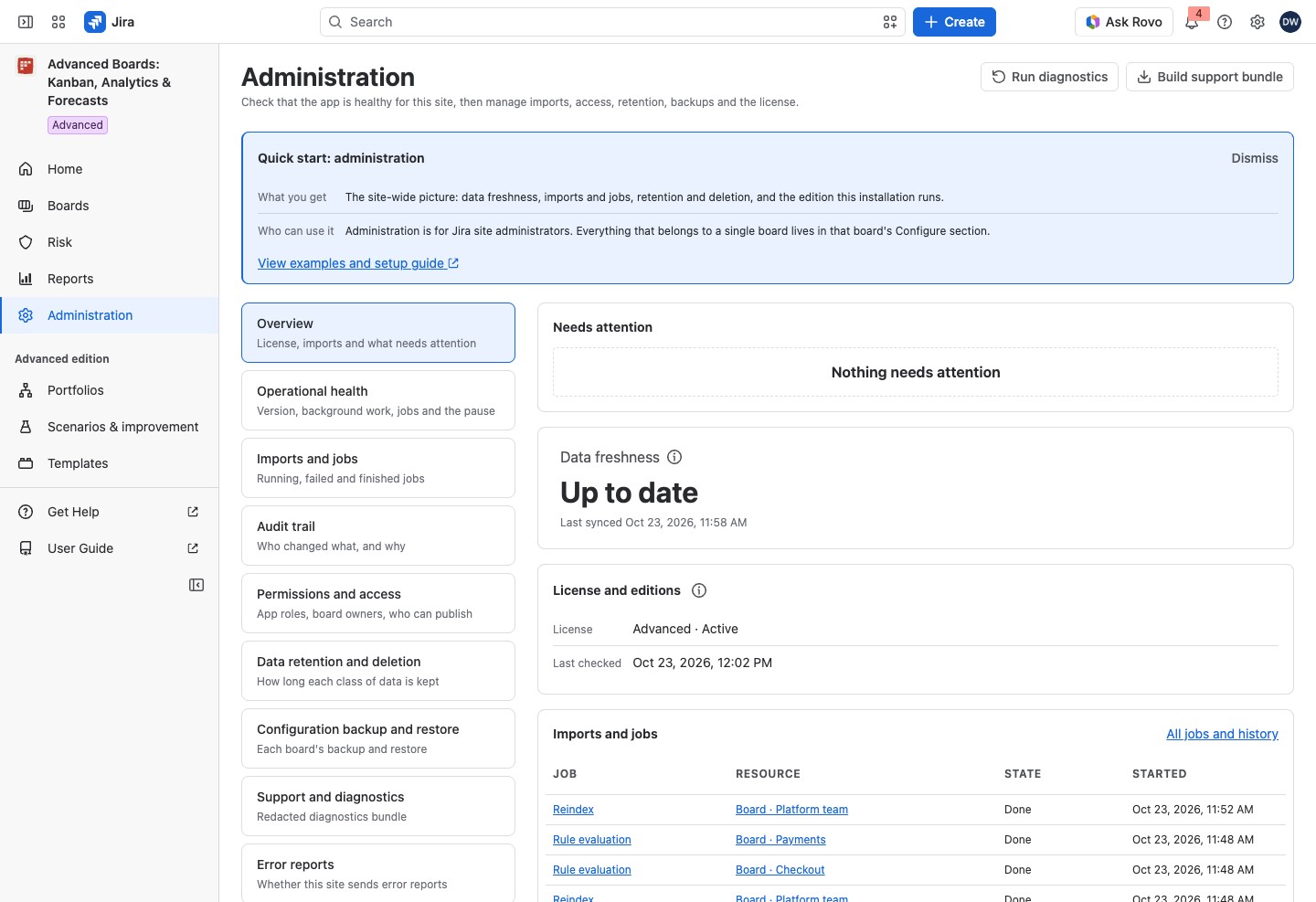This screenshot has width=1316, height=902.
Task: Open Scenarios & improvement in the sidebar
Action: (110, 427)
